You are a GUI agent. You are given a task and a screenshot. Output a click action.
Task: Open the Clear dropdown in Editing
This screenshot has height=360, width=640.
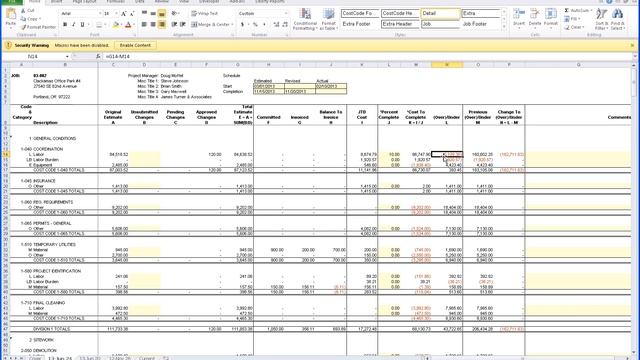click(574, 27)
